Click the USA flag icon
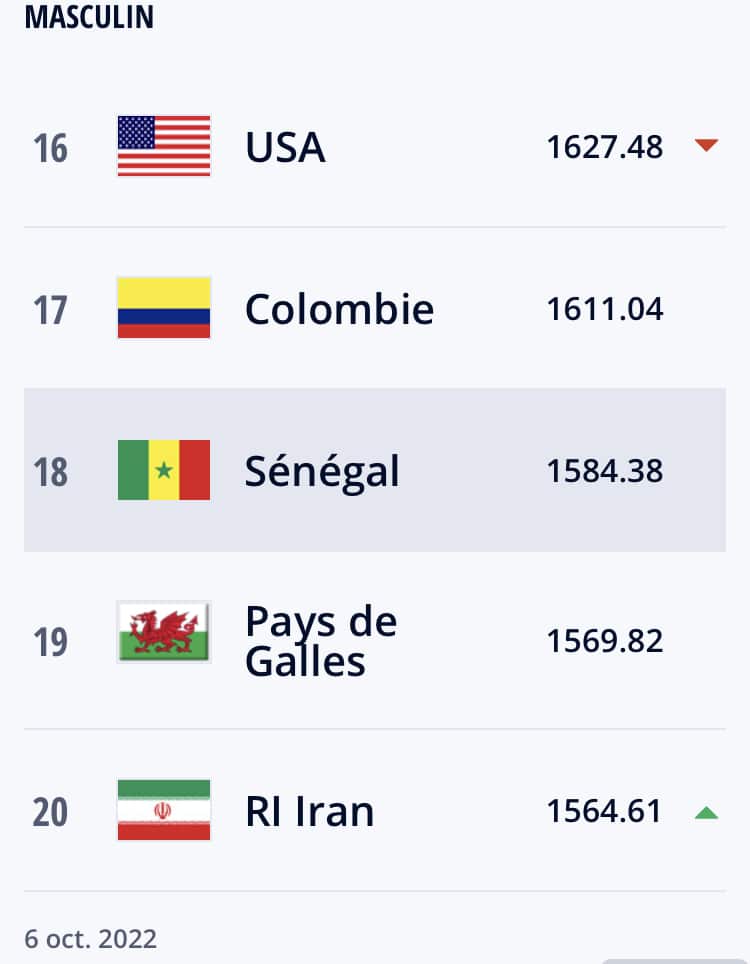This screenshot has height=964, width=750. point(163,145)
